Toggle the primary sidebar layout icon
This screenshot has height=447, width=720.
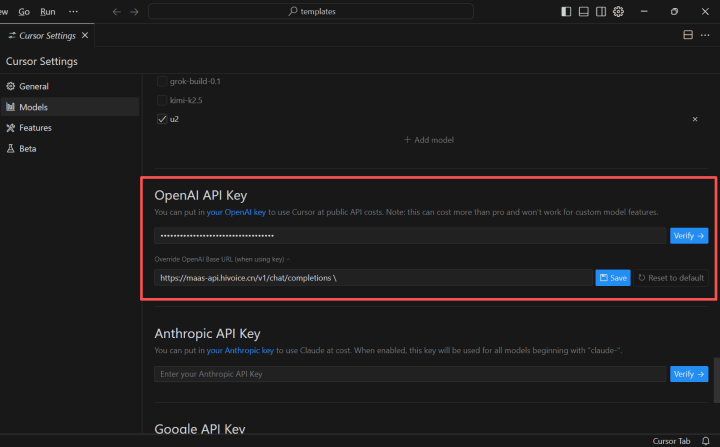click(566, 11)
